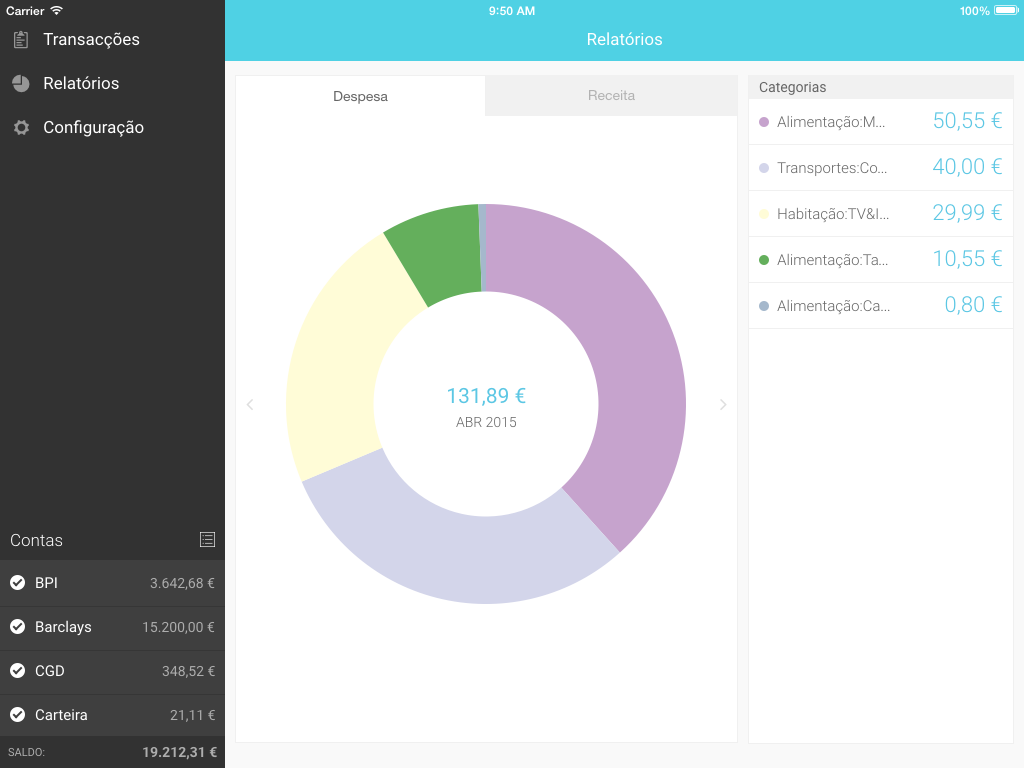
Task: Toggle the Barclays account checkmark
Action: point(17,627)
